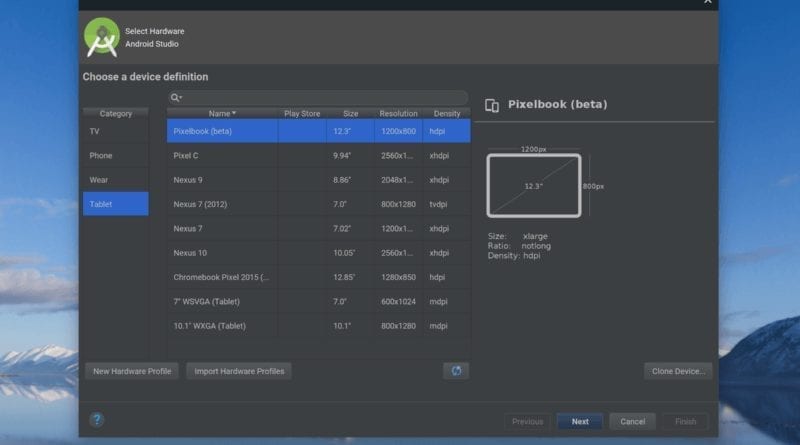Select the Phone category
The height and width of the screenshot is (445, 800).
pyautogui.click(x=116, y=156)
